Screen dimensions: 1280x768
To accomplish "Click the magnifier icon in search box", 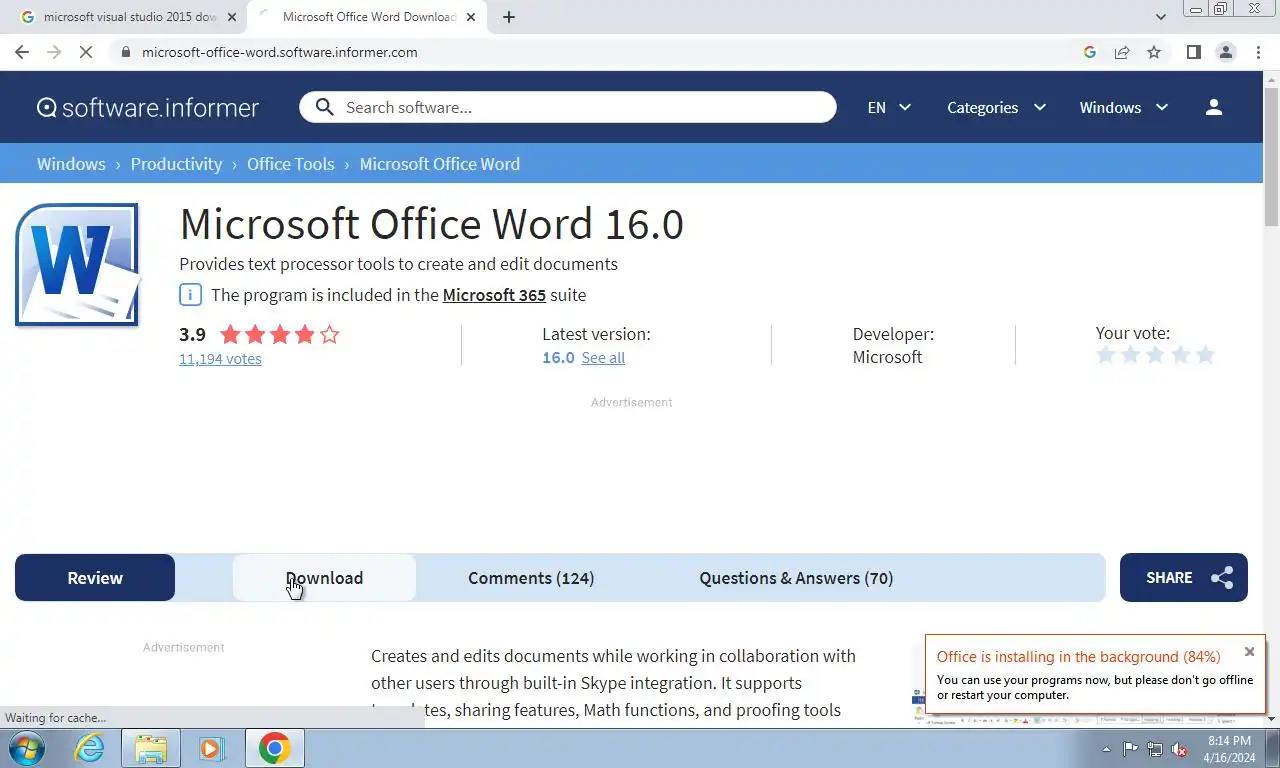I will click(324, 107).
